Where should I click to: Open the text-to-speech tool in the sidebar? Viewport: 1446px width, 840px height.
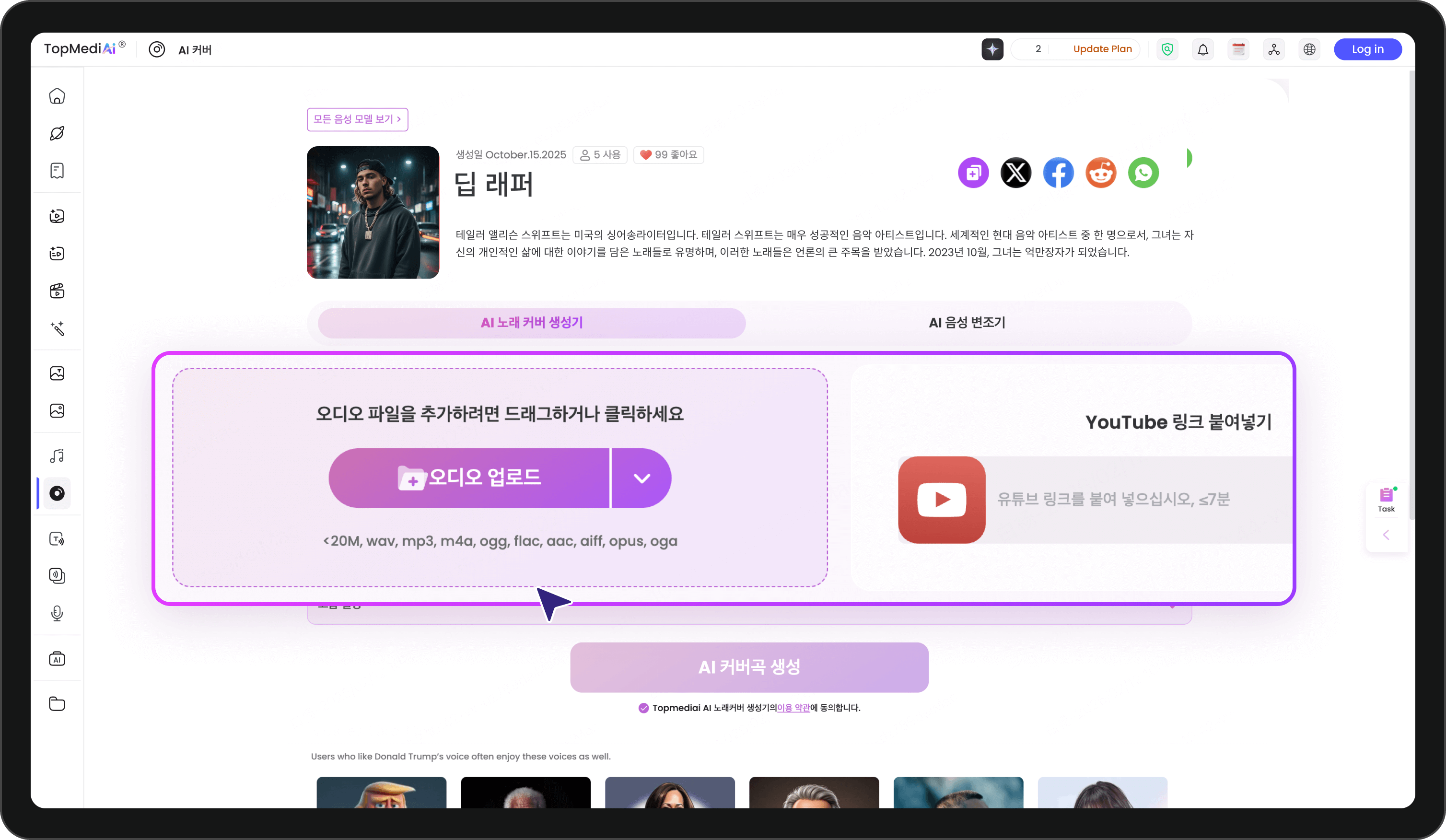57,539
